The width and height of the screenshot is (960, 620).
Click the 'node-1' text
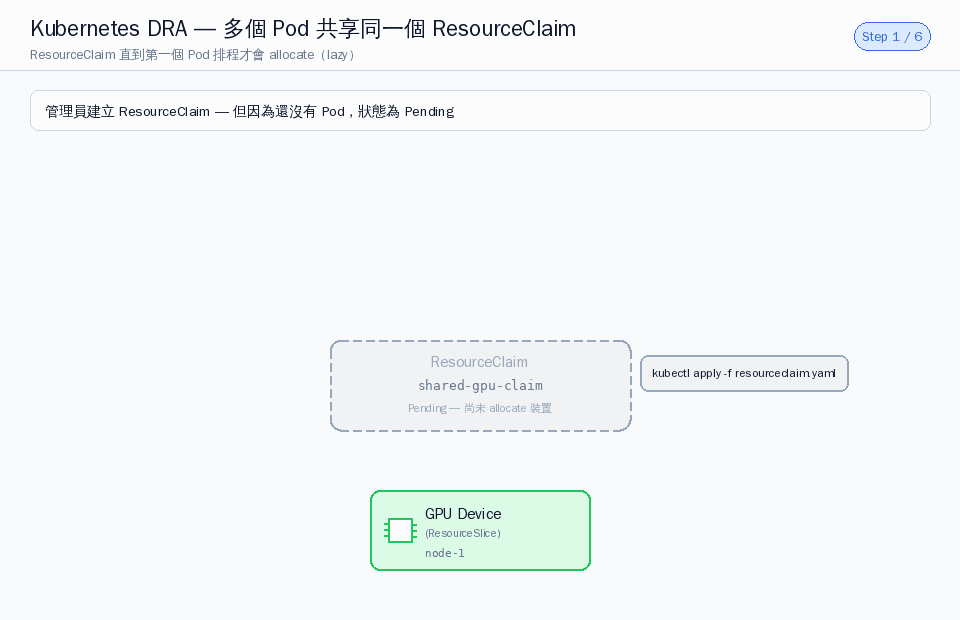pyautogui.click(x=444, y=553)
